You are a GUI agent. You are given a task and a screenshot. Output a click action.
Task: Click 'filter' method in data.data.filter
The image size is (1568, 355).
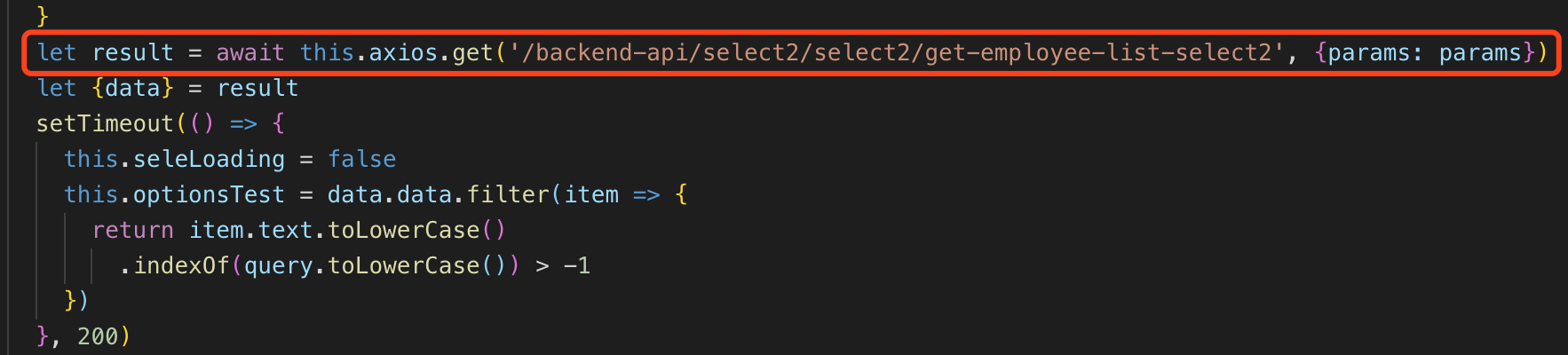(508, 195)
